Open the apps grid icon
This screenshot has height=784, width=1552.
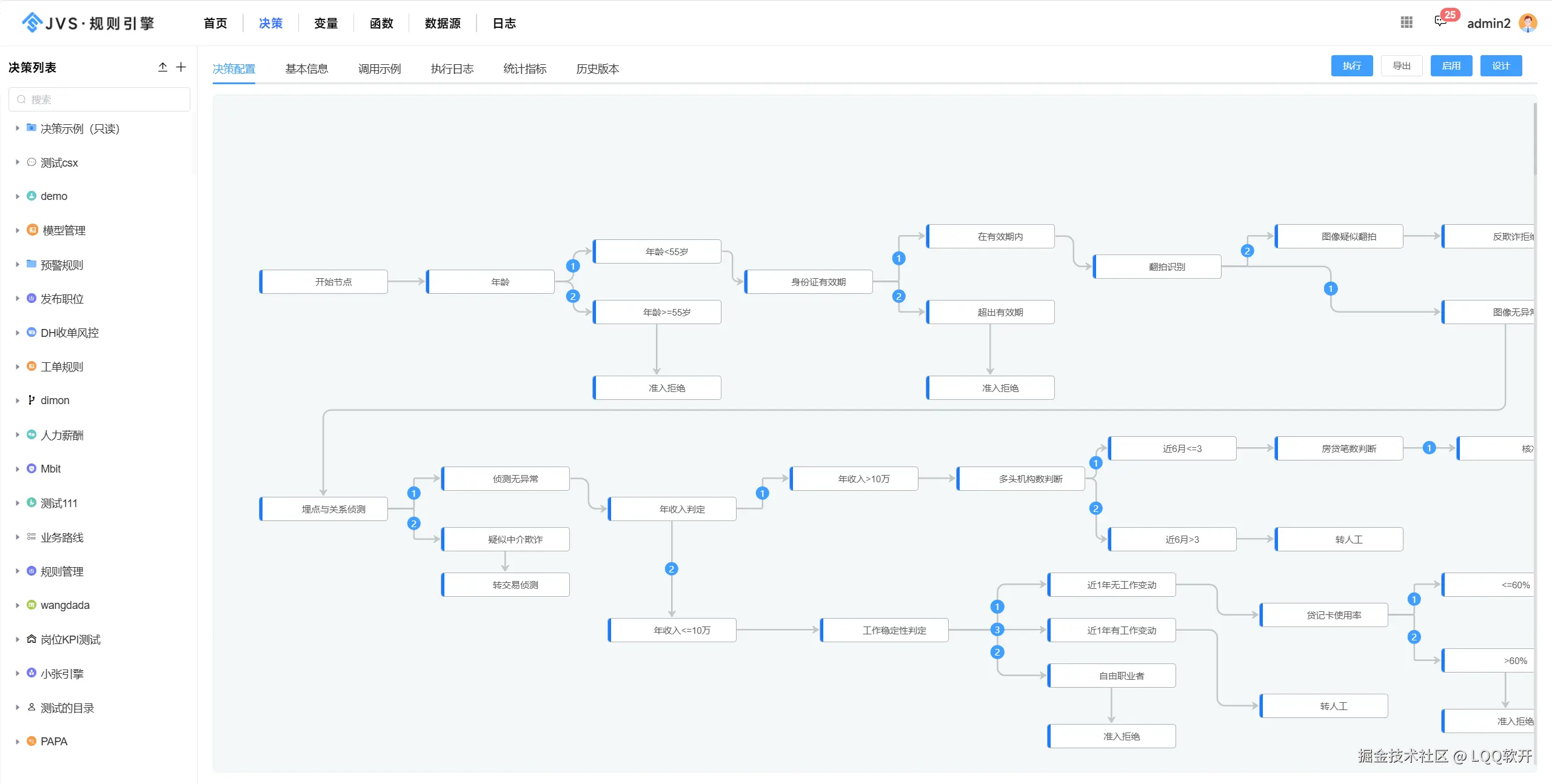click(1406, 22)
